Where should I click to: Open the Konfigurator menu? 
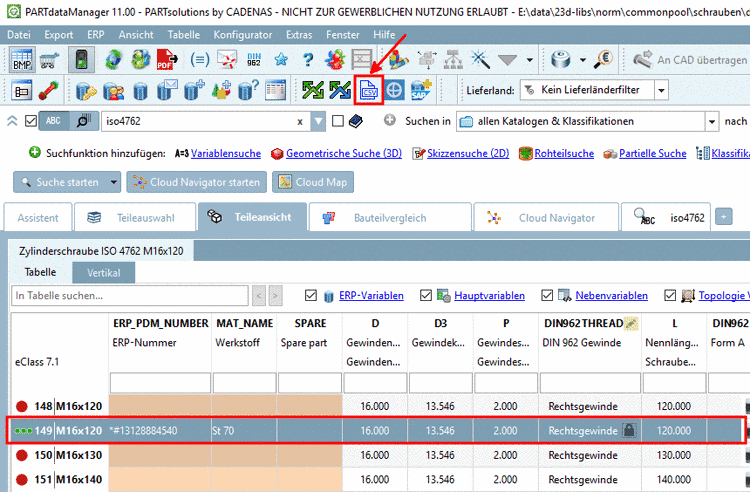tap(243, 35)
